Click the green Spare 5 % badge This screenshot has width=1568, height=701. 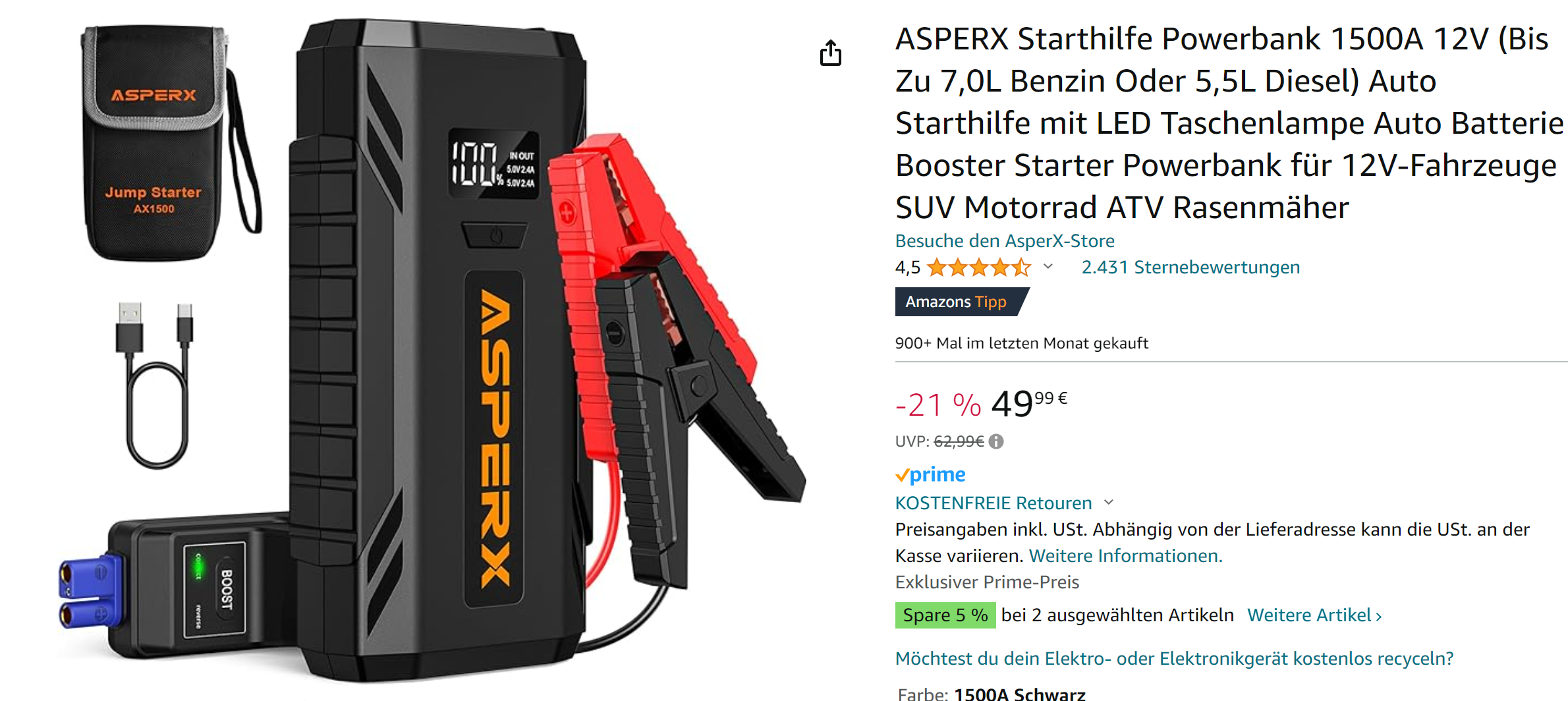pos(945,615)
